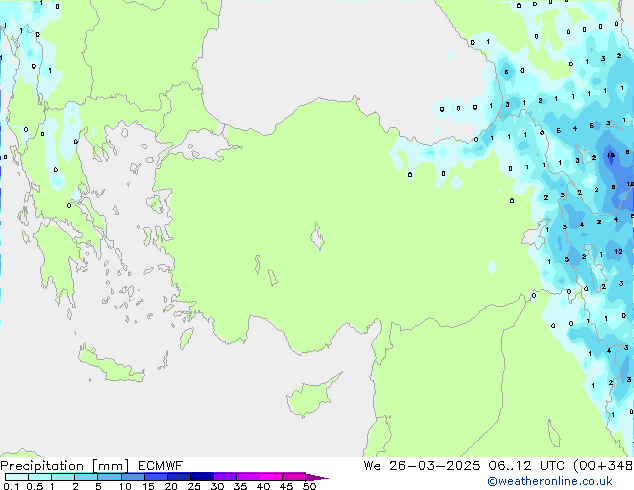Choose the 20–25 mm legend color swatch
Screen dimensions: 634x490
[179, 477]
